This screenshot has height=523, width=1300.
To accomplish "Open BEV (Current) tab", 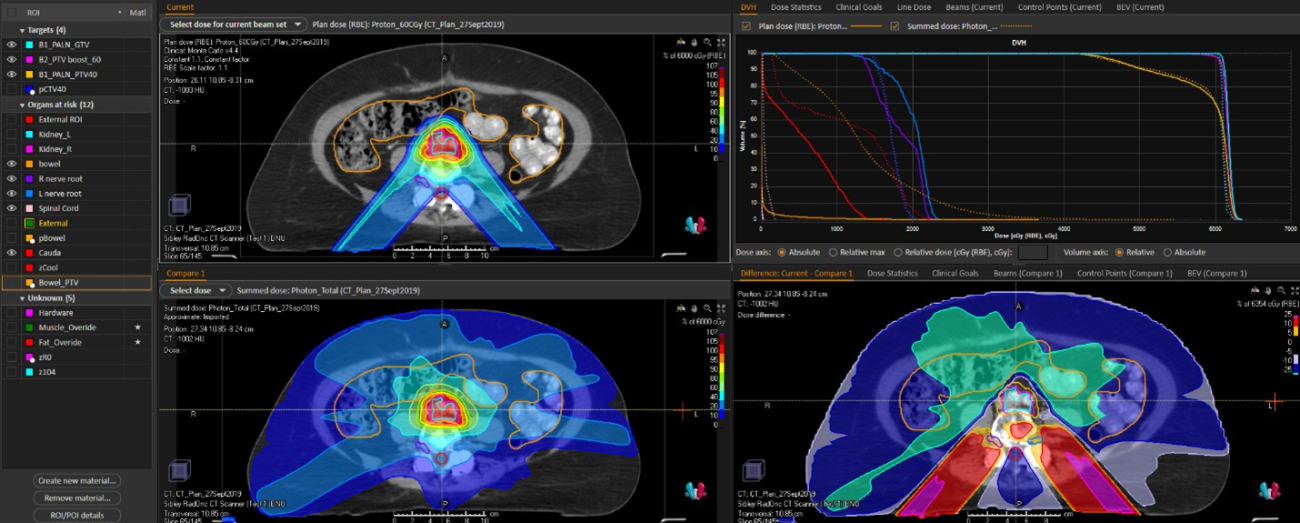I will 1139,7.
